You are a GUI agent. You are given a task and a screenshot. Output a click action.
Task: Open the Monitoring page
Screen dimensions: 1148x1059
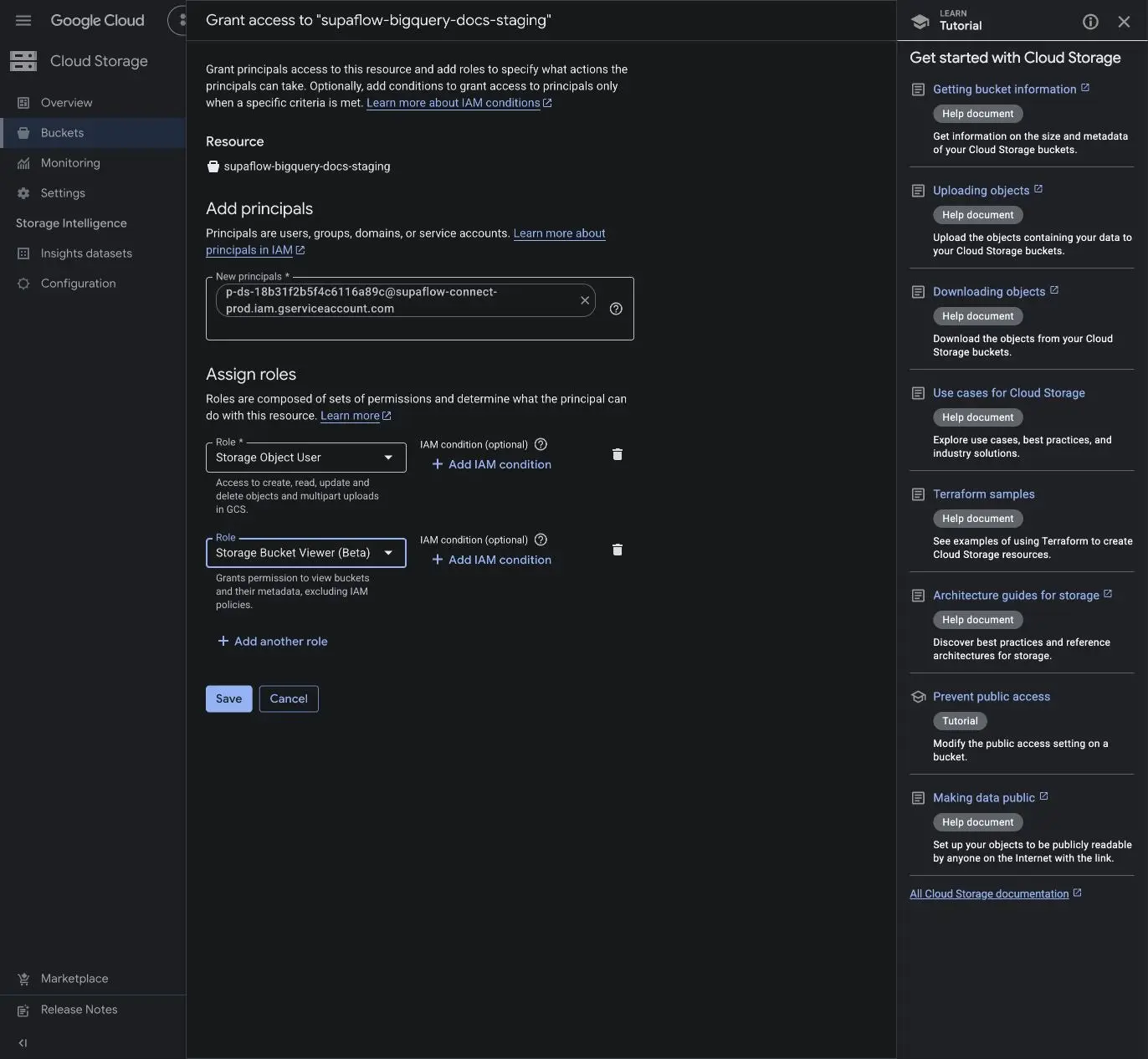click(x=93, y=162)
